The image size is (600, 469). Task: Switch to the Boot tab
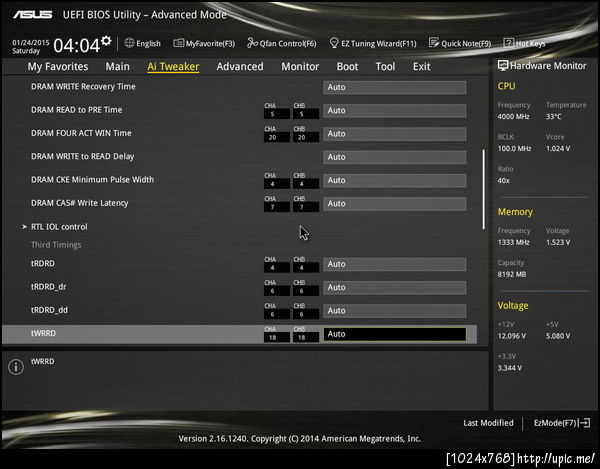tap(347, 67)
